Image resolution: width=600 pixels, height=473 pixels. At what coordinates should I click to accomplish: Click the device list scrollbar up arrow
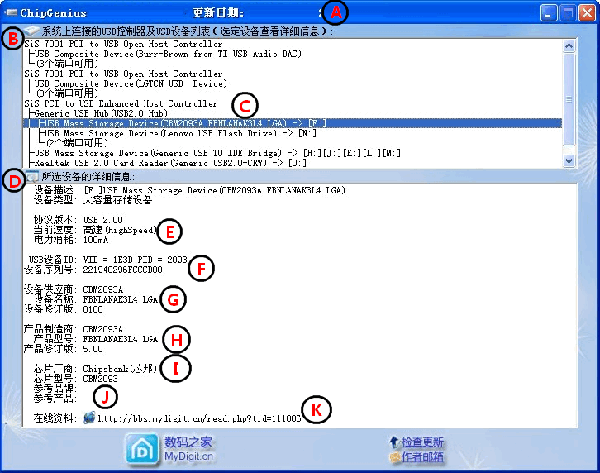[569, 46]
